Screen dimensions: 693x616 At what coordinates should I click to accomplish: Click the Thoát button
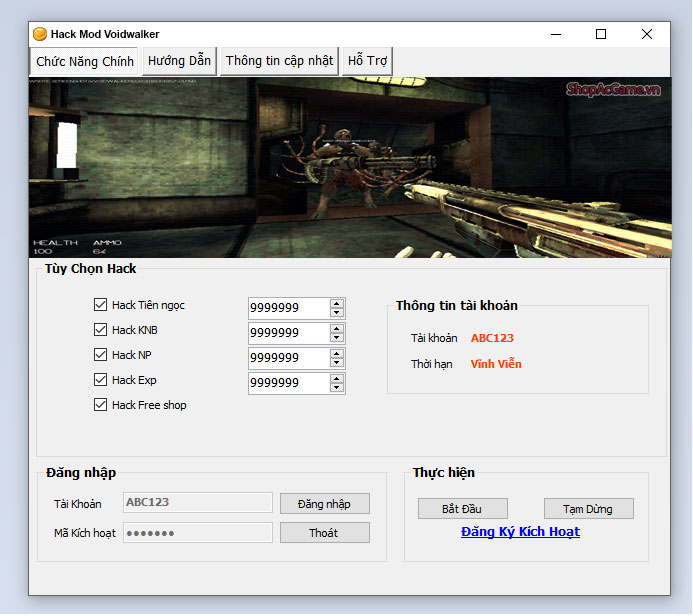(x=325, y=533)
